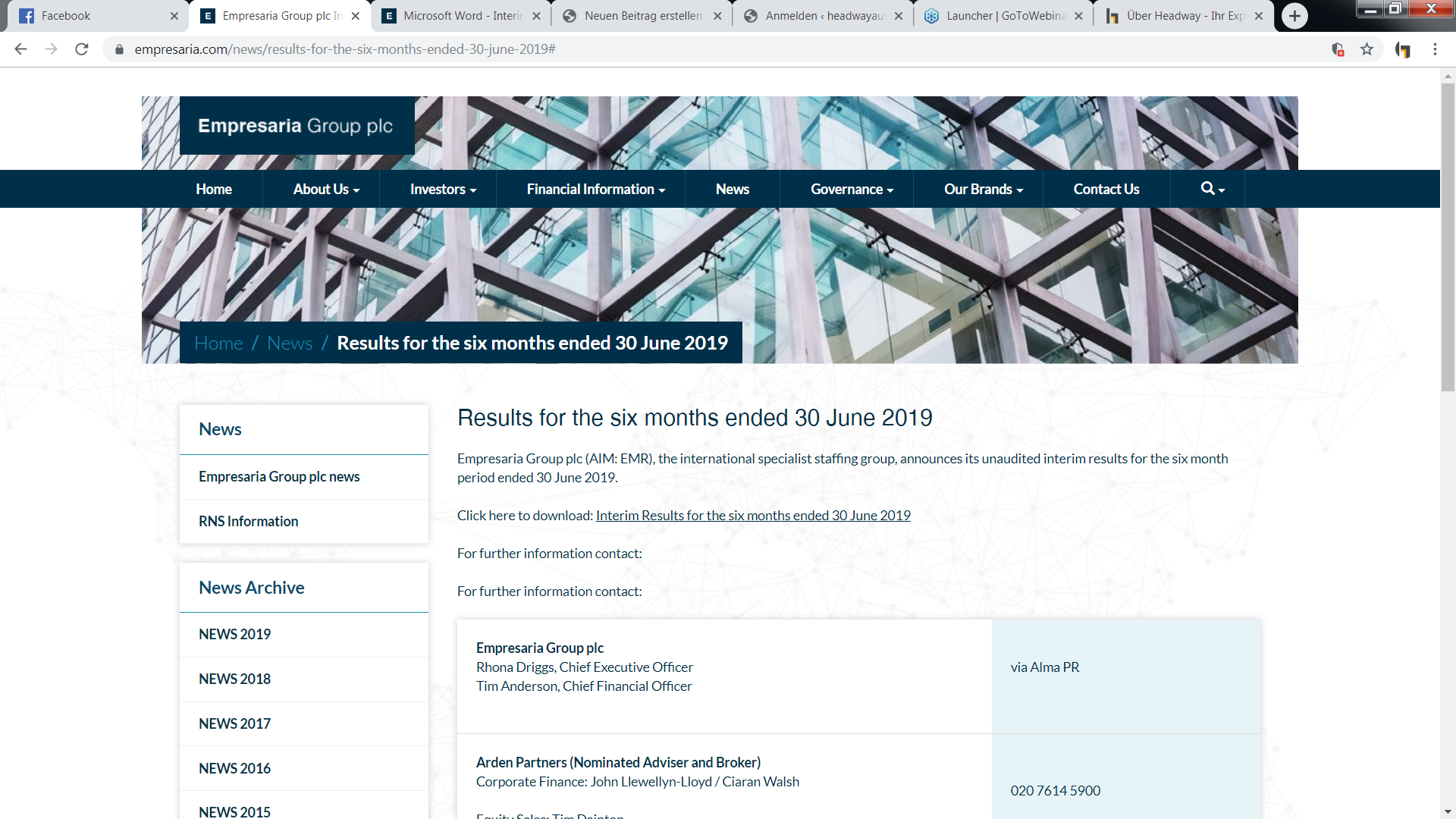Click the scrollbar down arrow
The width and height of the screenshot is (1456, 819).
click(1448, 812)
